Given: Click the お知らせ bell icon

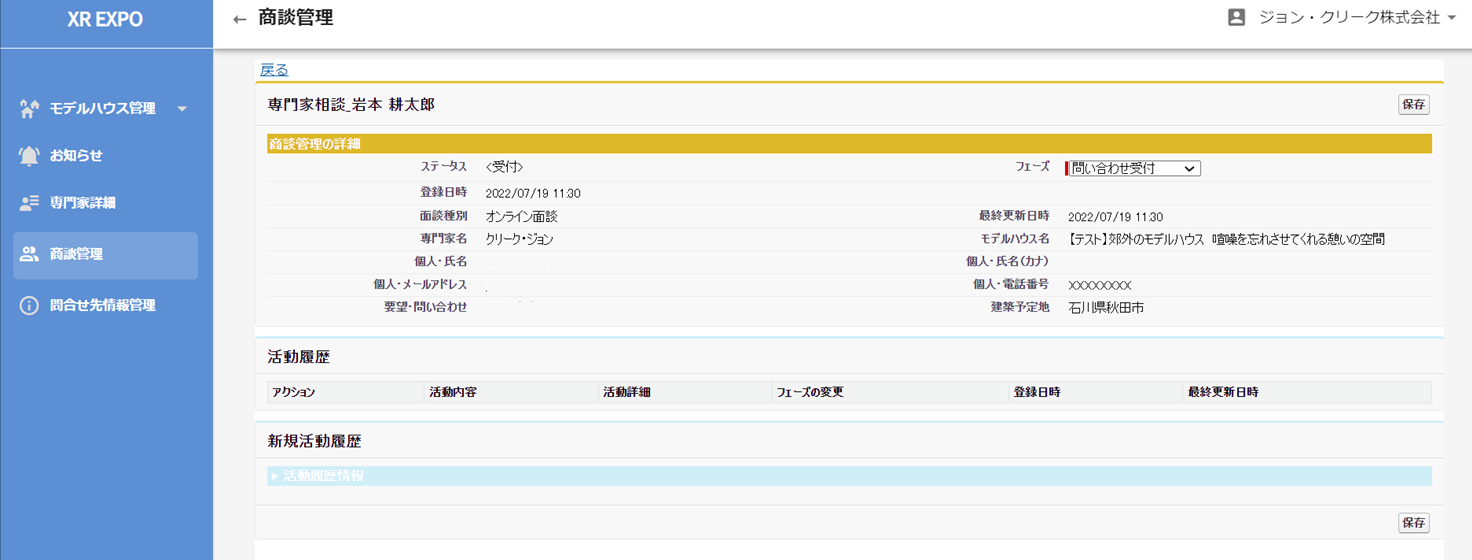Looking at the screenshot, I should point(29,156).
